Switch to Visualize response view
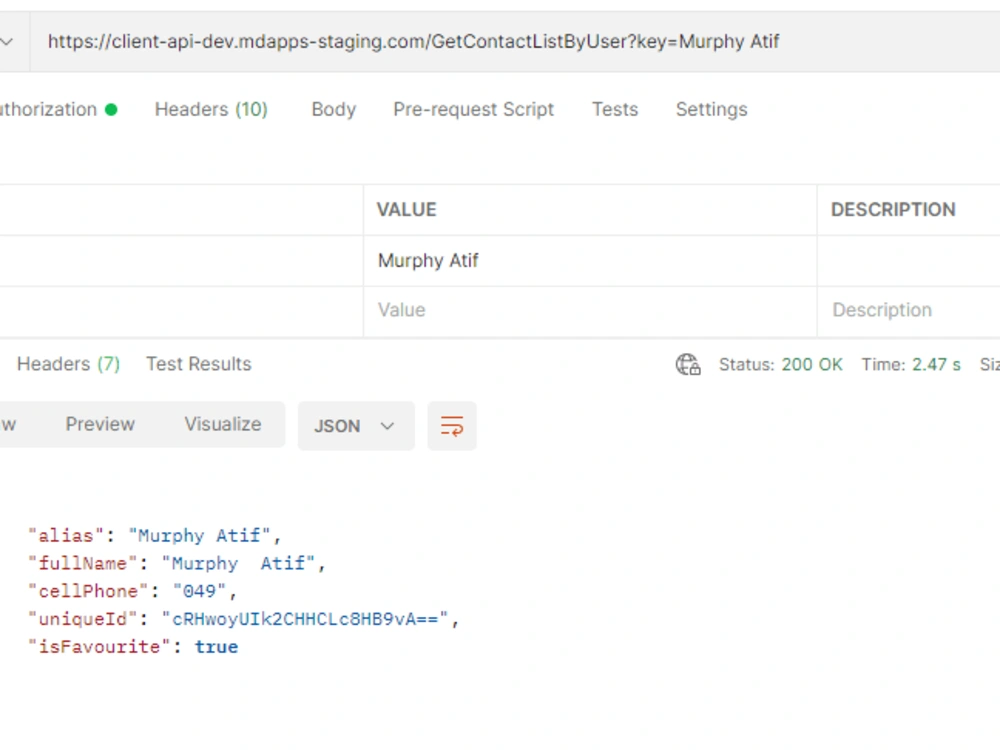 click(223, 425)
